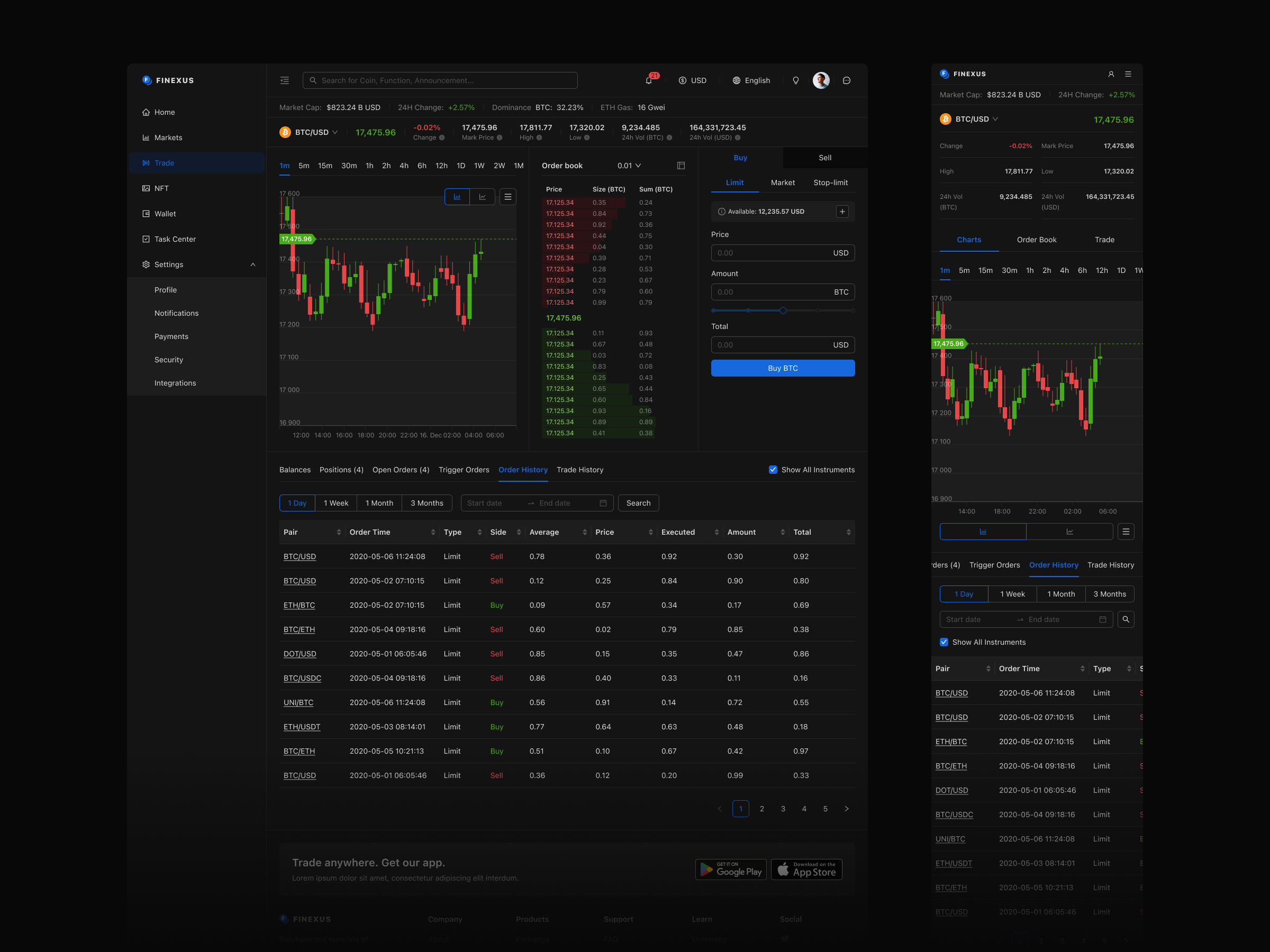Click the Price input field
1270x952 pixels.
pyautogui.click(x=783, y=252)
